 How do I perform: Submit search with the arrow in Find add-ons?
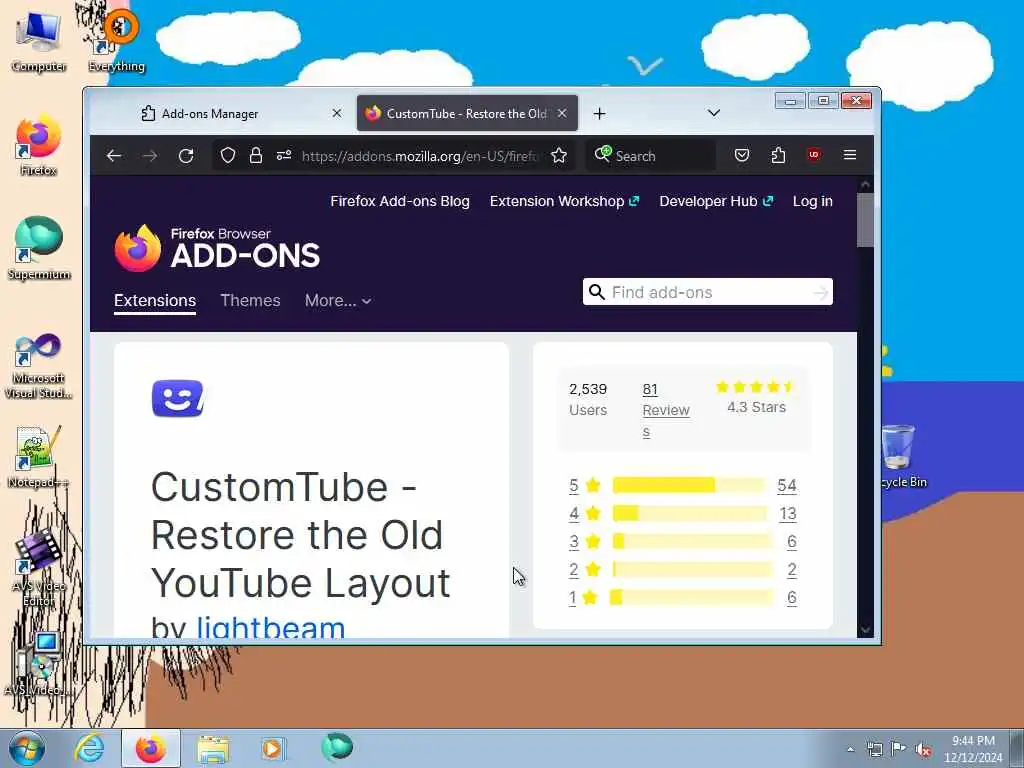[x=821, y=293]
